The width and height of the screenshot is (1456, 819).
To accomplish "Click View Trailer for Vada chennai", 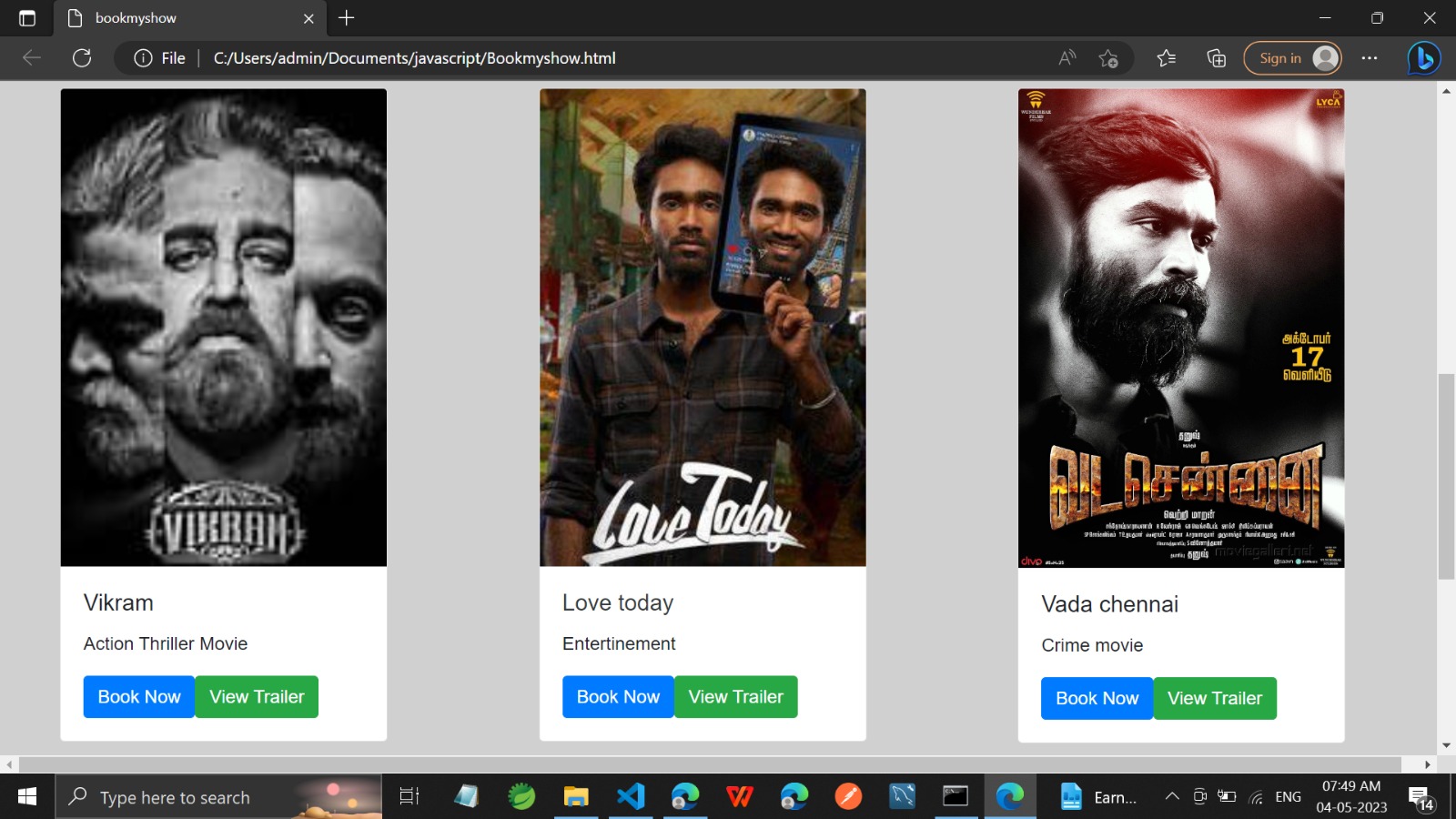I will click(x=1215, y=699).
